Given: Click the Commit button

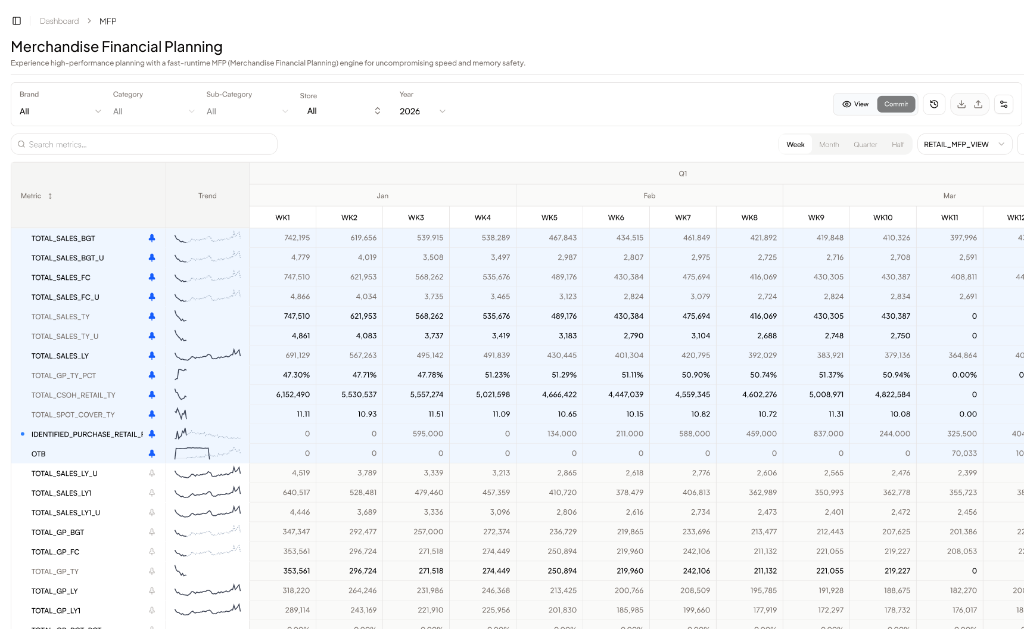Looking at the screenshot, I should (895, 104).
